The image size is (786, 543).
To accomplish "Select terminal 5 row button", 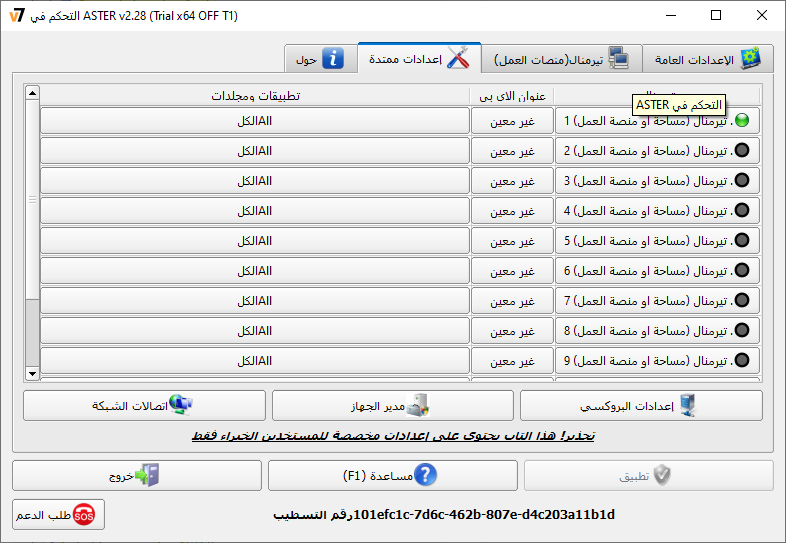I will pyautogui.click(x=657, y=241).
